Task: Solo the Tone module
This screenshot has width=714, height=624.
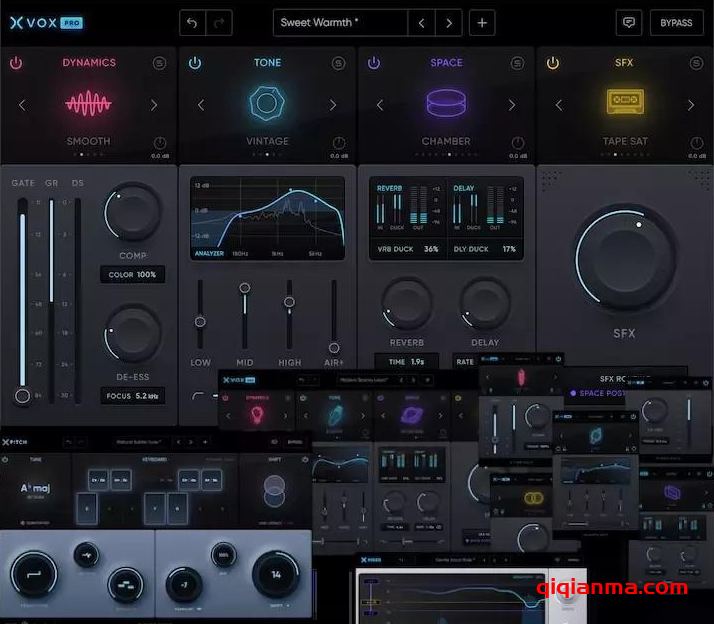Action: pos(338,63)
